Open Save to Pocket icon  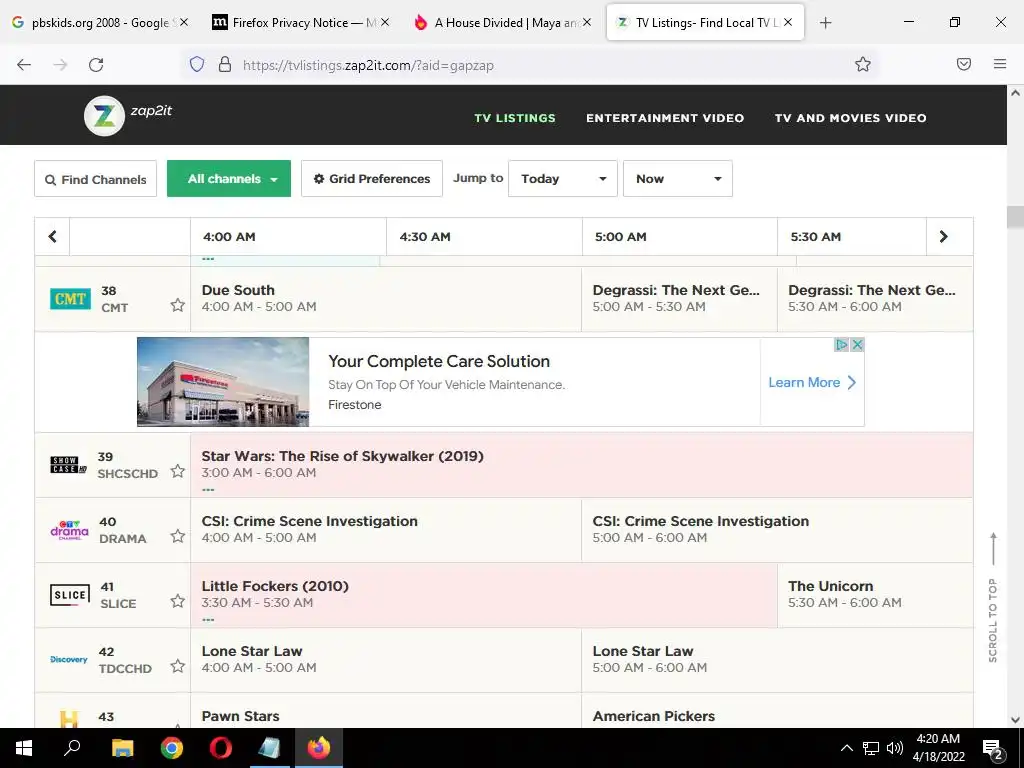(964, 64)
